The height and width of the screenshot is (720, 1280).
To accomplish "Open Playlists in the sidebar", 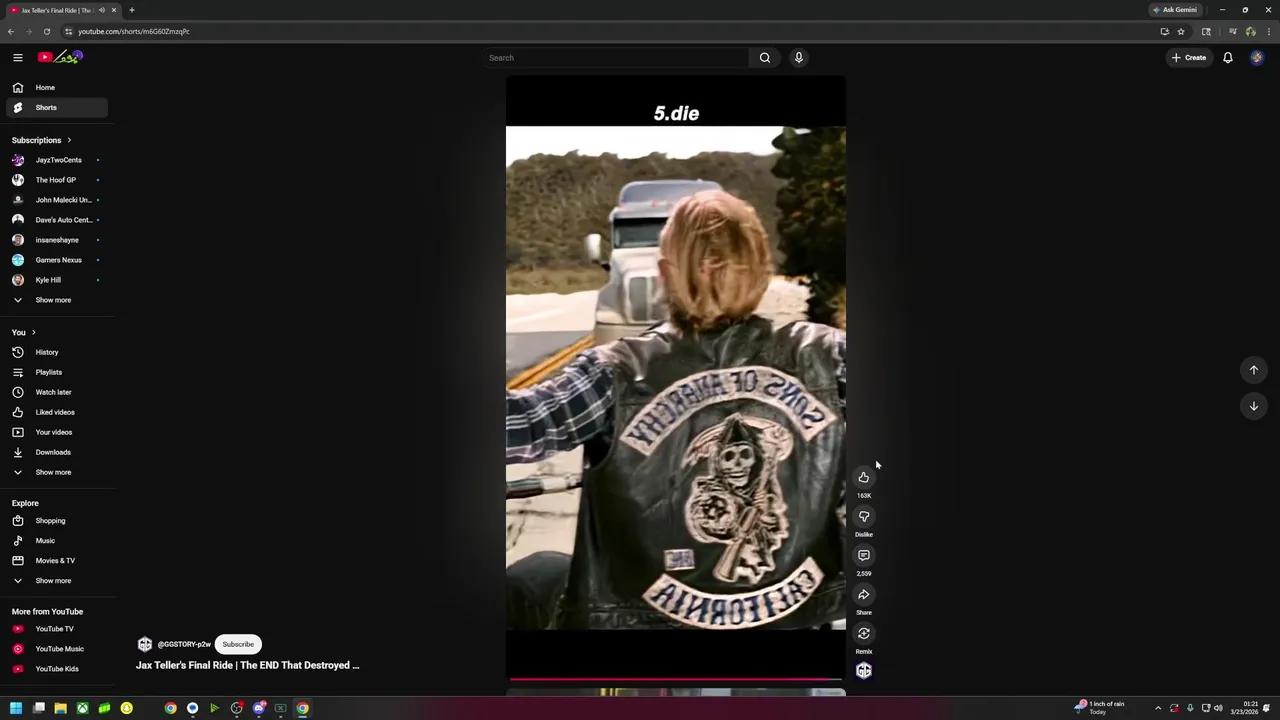I will [x=56, y=372].
